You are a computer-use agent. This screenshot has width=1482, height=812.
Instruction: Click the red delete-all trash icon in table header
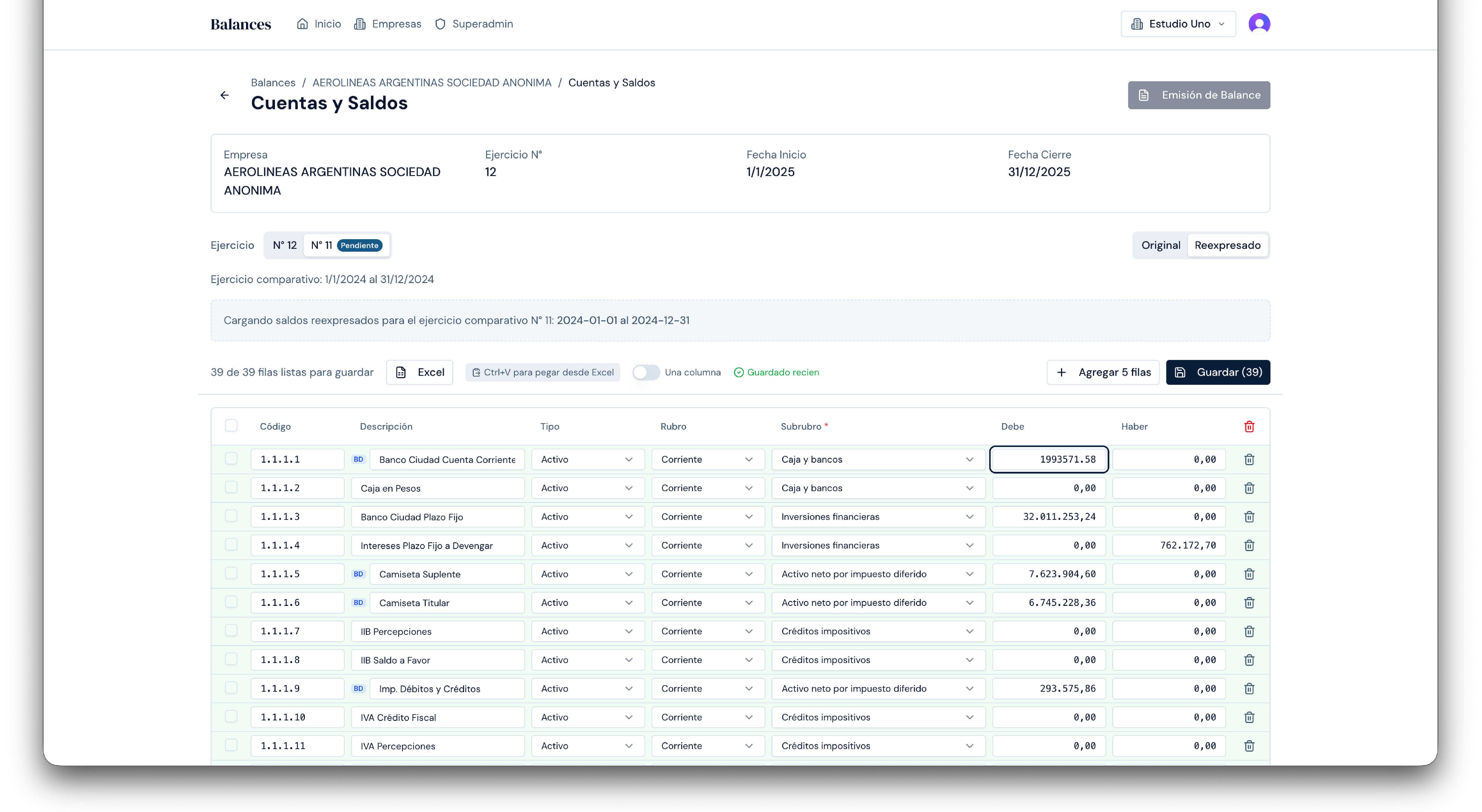(x=1249, y=427)
